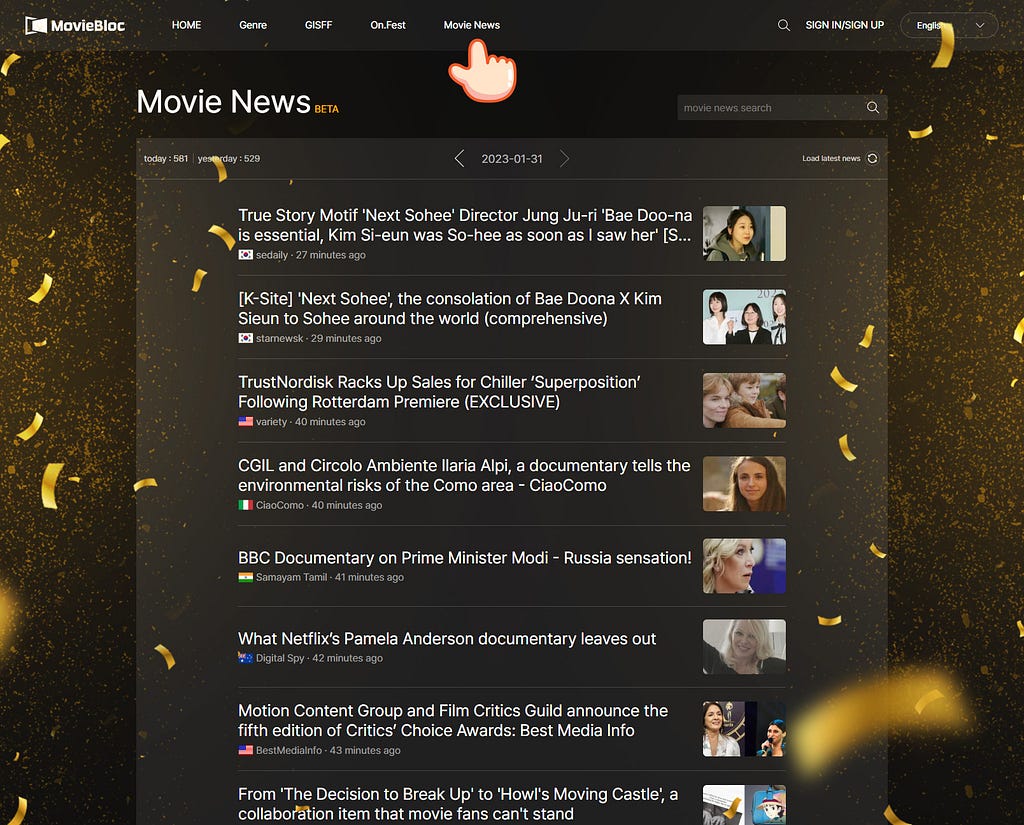
Task: Open '[K-Site] Next Sohee' consolation article
Action: coord(450,308)
